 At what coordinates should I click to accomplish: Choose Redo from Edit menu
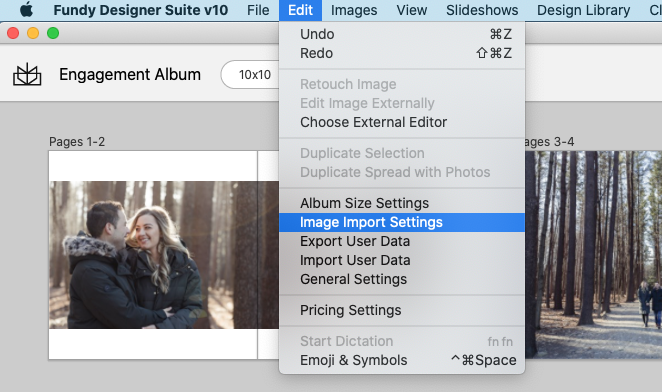tap(402, 53)
